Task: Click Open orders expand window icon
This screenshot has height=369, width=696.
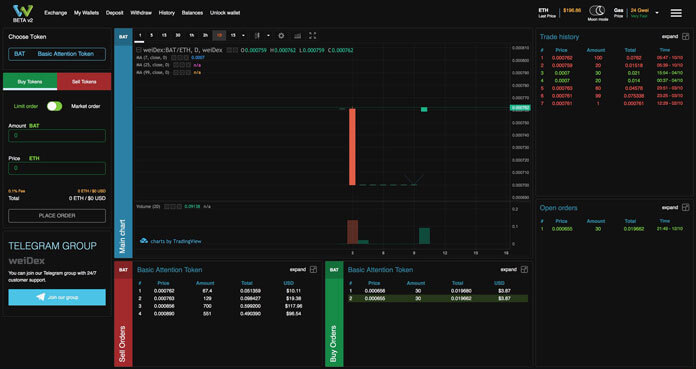Action: (x=686, y=207)
